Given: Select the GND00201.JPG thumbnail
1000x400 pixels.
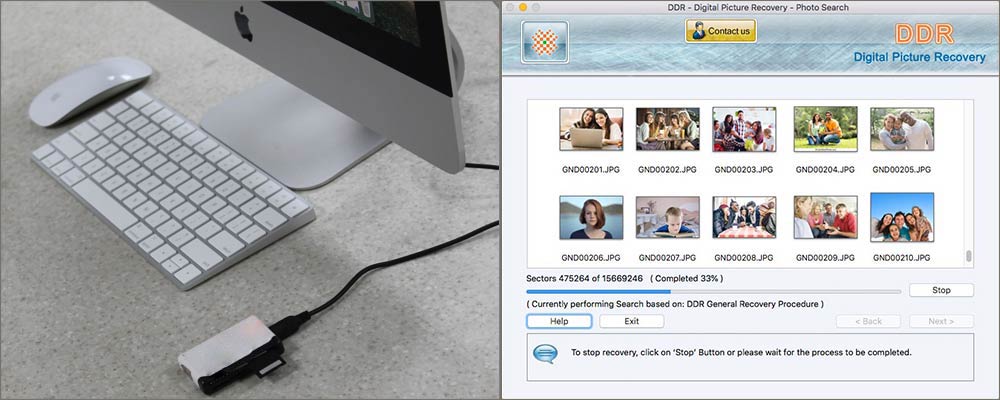Looking at the screenshot, I should [x=591, y=129].
